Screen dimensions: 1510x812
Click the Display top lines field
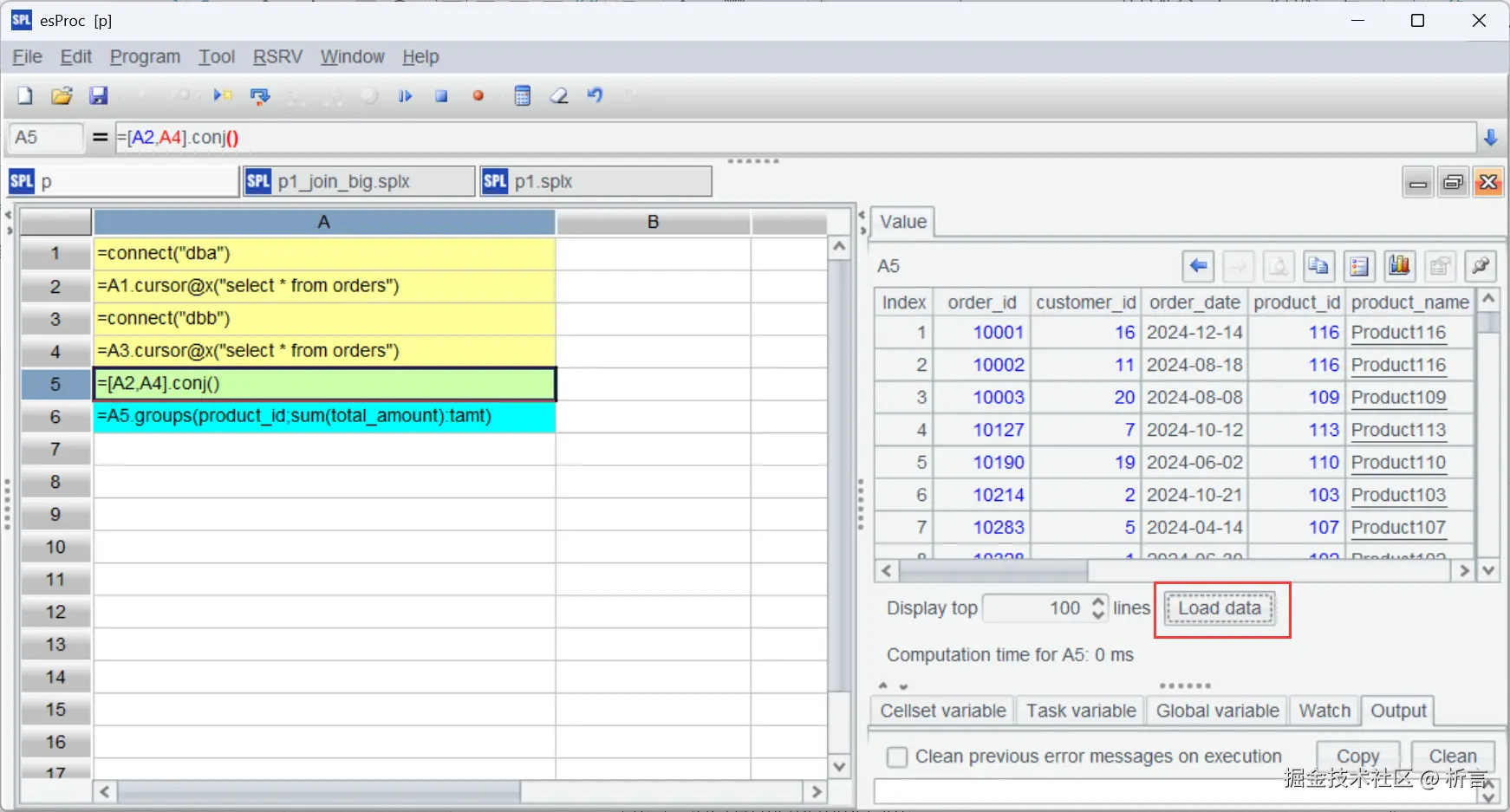pyautogui.click(x=1036, y=608)
